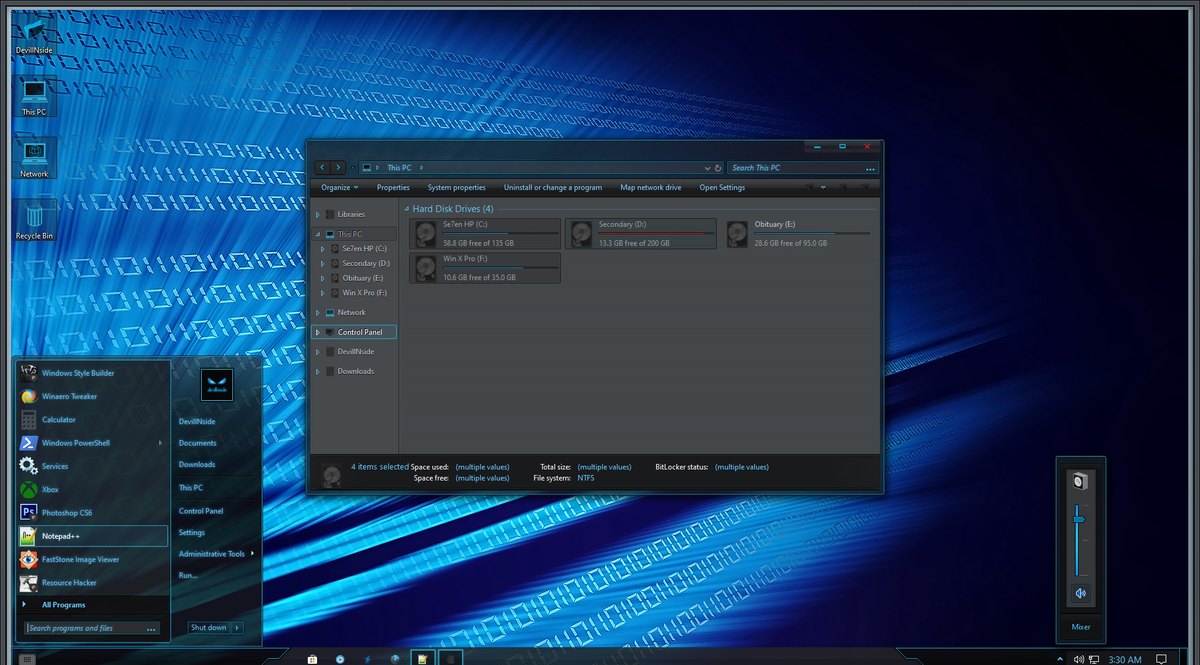Open FastStone Image Viewer entry
This screenshot has height=665, width=1200.
(92, 559)
